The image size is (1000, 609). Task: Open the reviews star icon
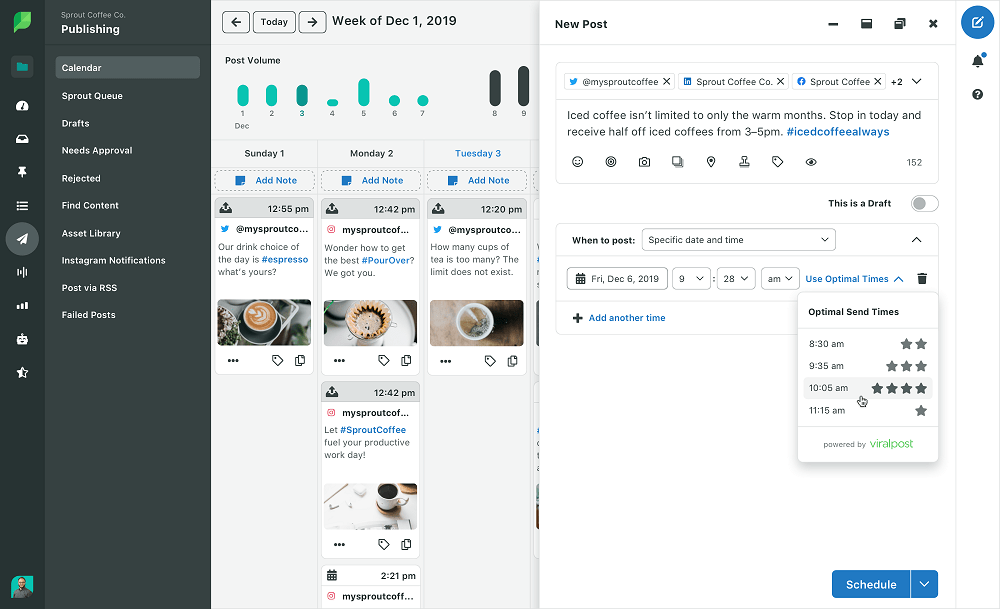pos(22,372)
